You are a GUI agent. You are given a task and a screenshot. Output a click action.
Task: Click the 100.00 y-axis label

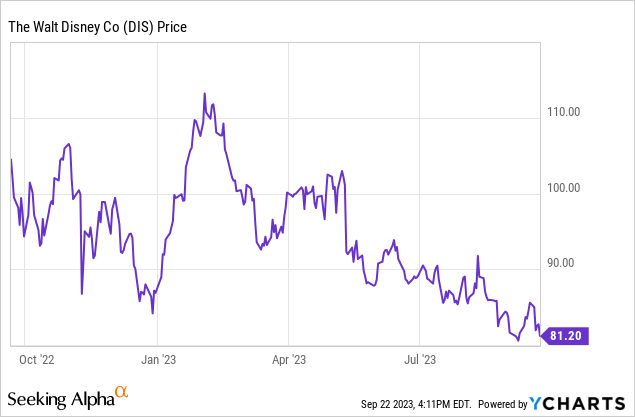coord(567,188)
